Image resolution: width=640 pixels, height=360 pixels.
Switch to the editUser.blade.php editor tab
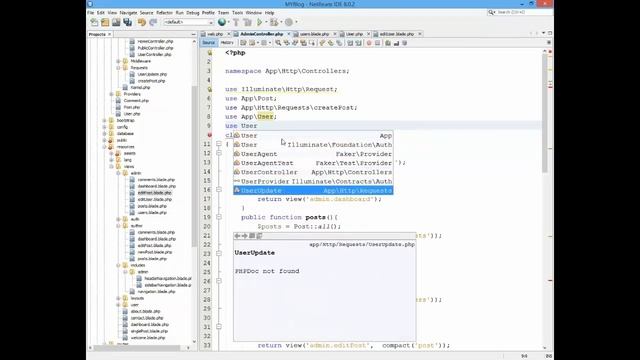(397, 34)
